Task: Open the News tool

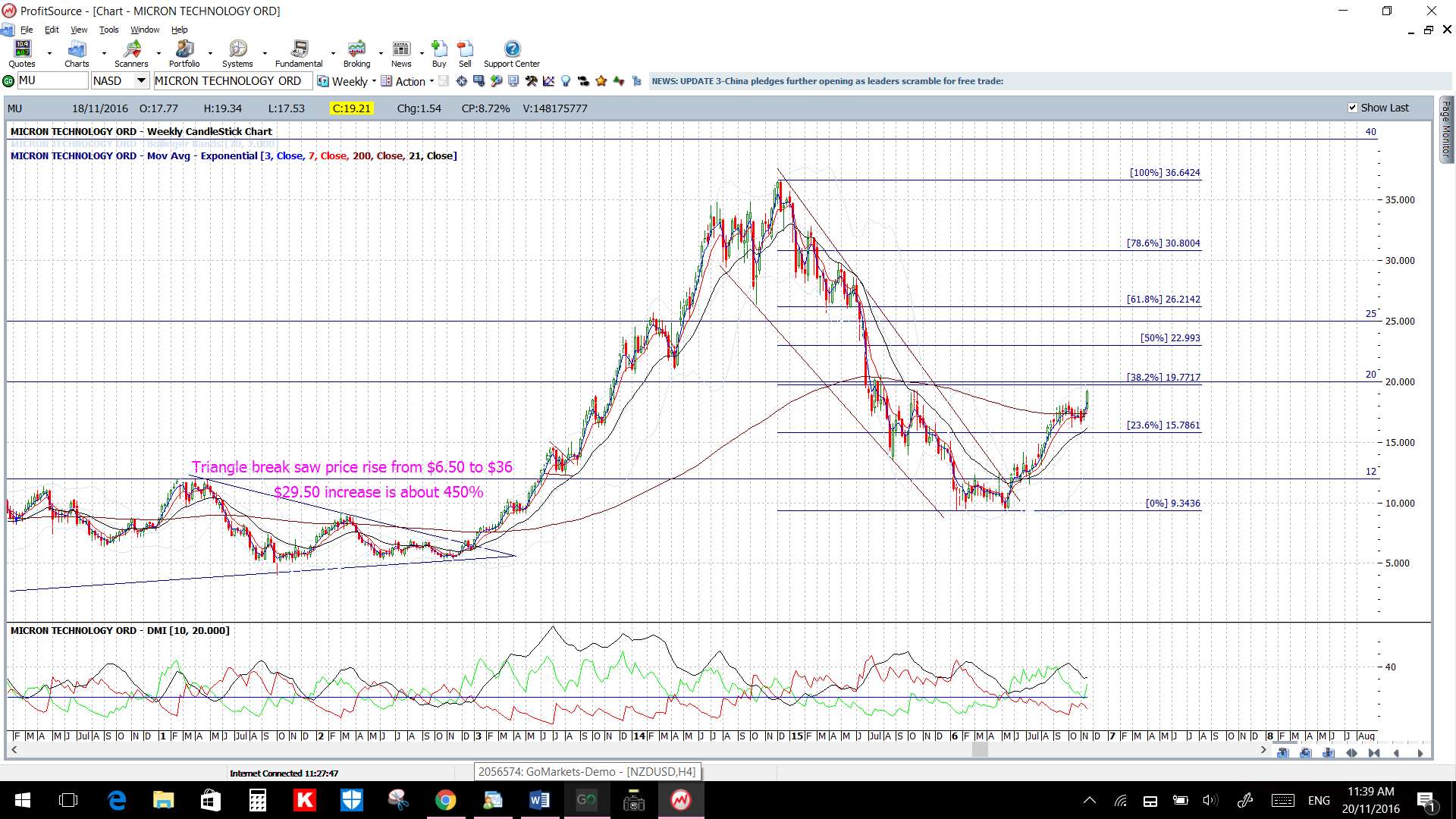Action: tap(401, 53)
